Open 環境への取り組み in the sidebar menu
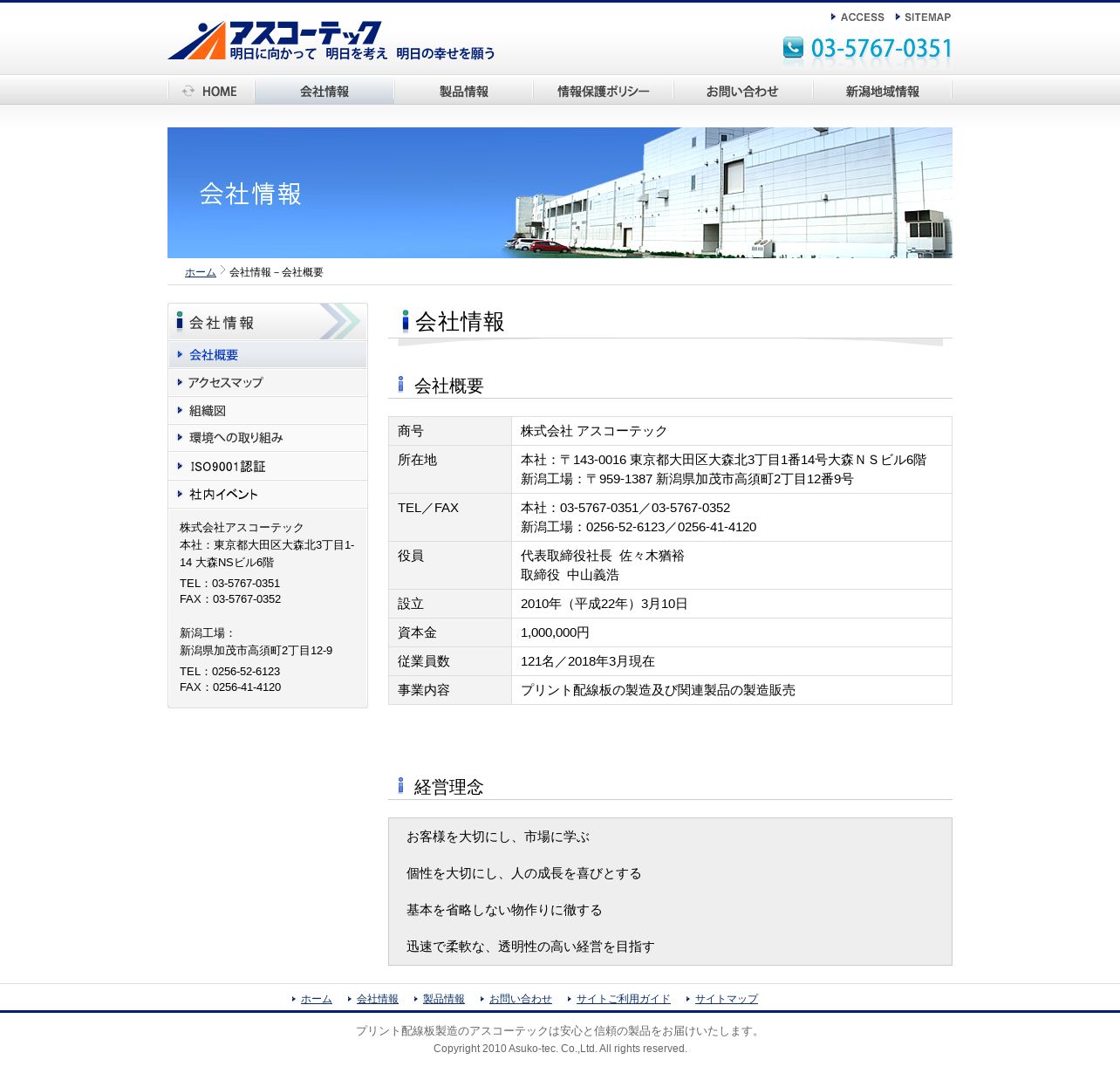The width and height of the screenshot is (1120, 1080). coord(268,438)
